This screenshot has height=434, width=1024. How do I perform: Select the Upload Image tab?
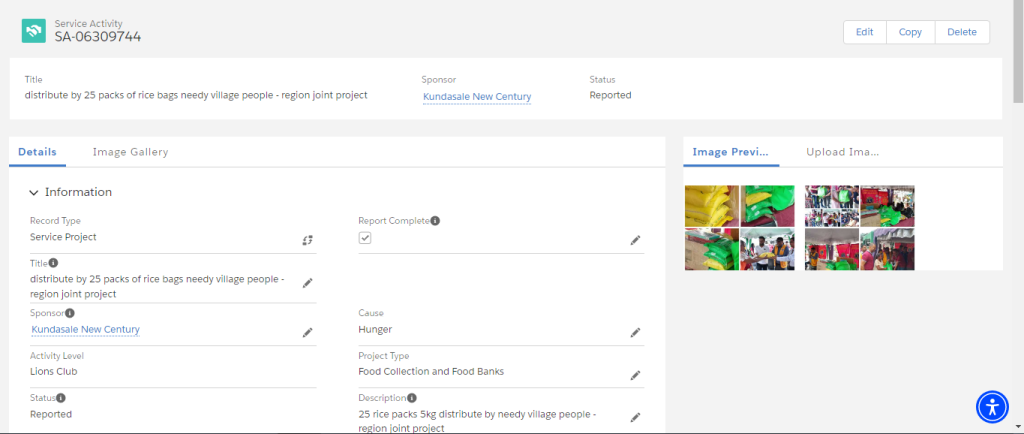(842, 152)
